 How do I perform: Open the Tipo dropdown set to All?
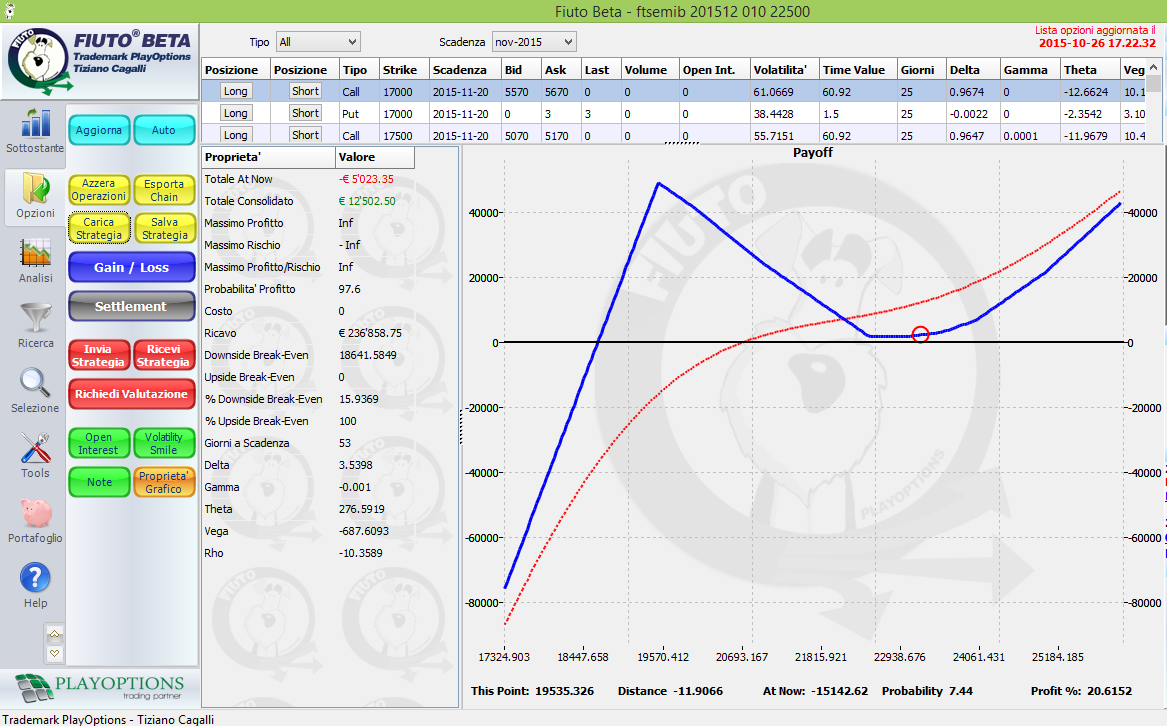[318, 42]
